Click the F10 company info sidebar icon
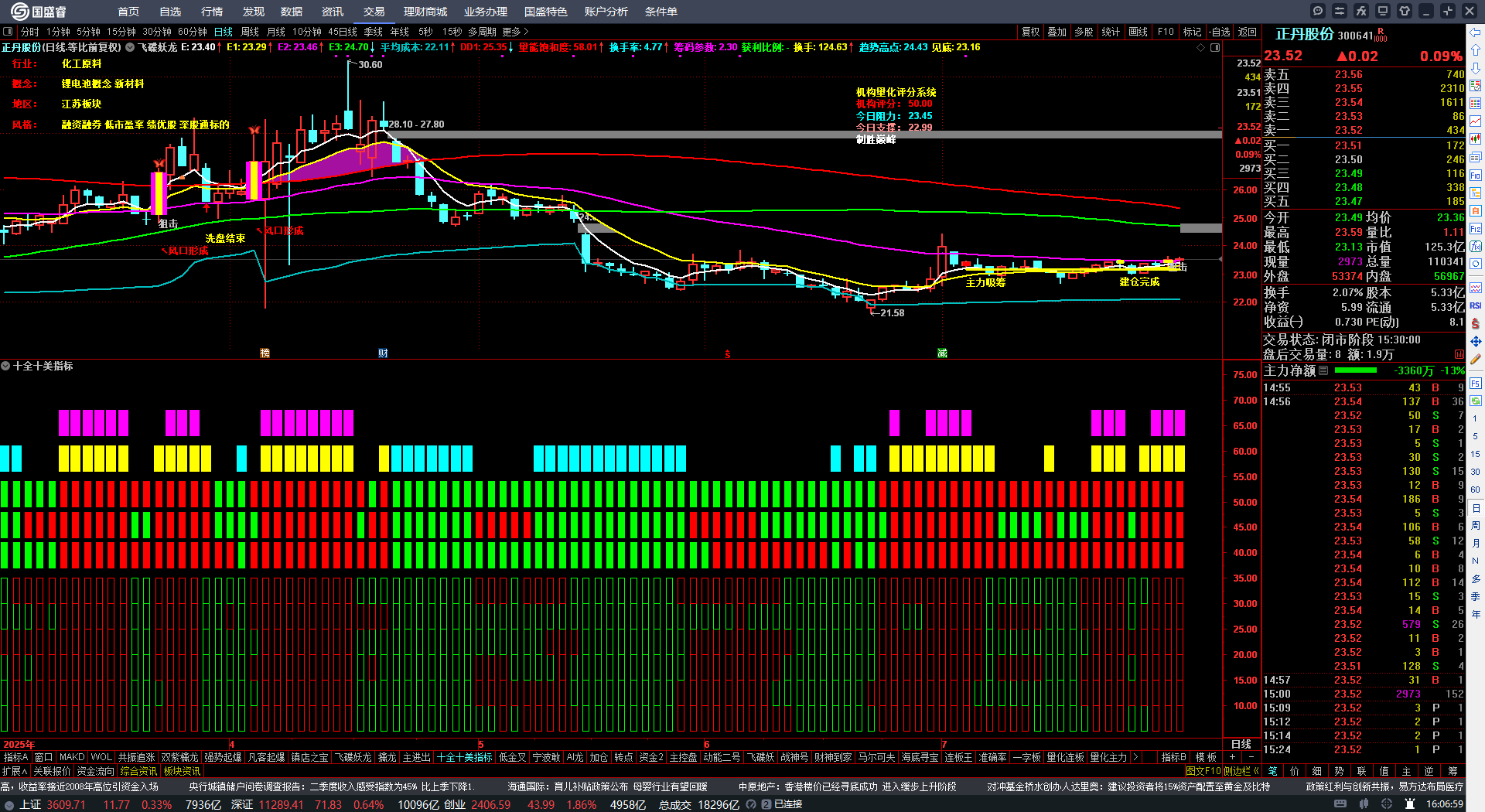 tap(1476, 175)
